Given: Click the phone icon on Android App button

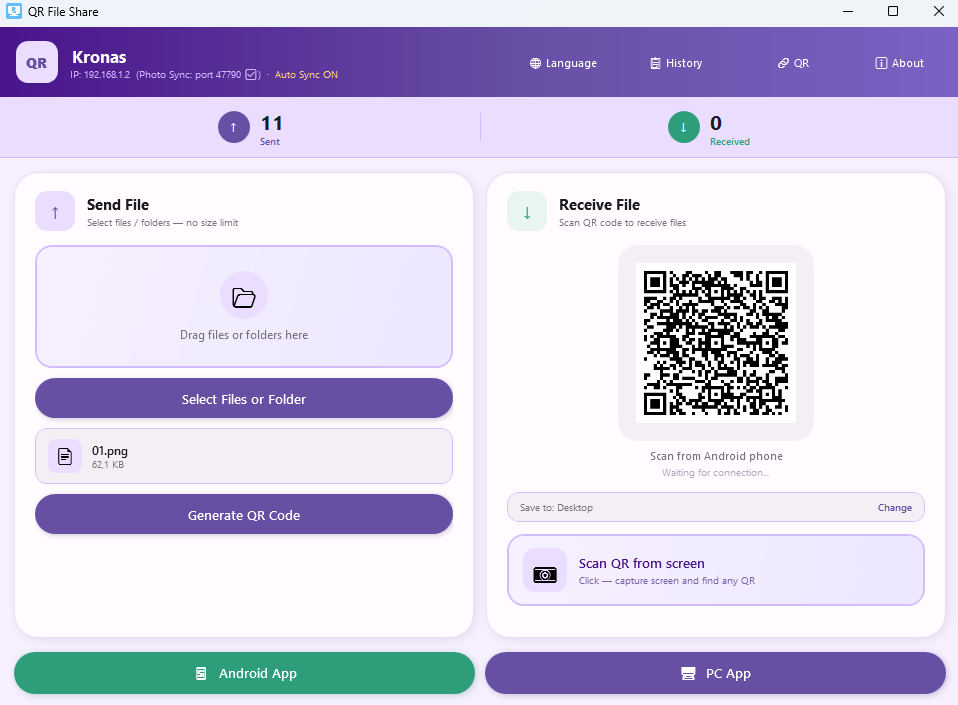Looking at the screenshot, I should tap(200, 673).
